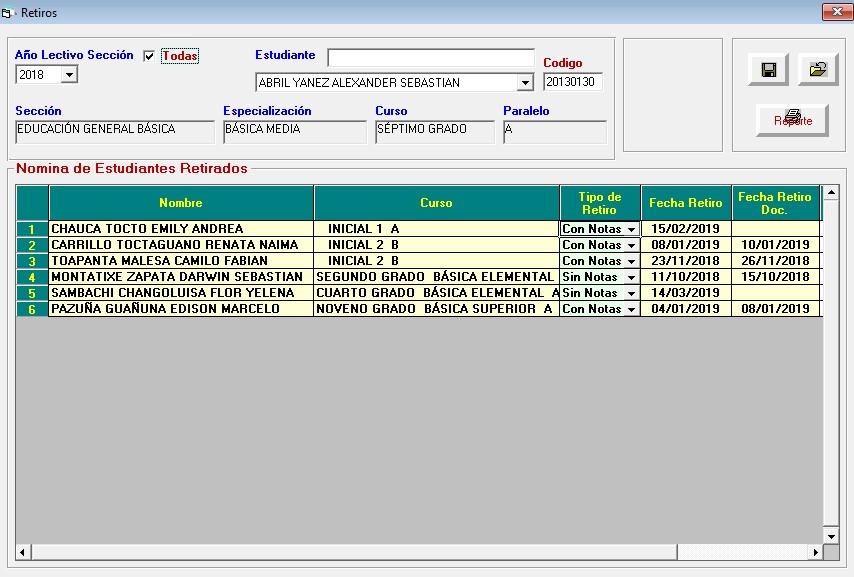Click the Codigo field showing 20130130

[x=573, y=82]
